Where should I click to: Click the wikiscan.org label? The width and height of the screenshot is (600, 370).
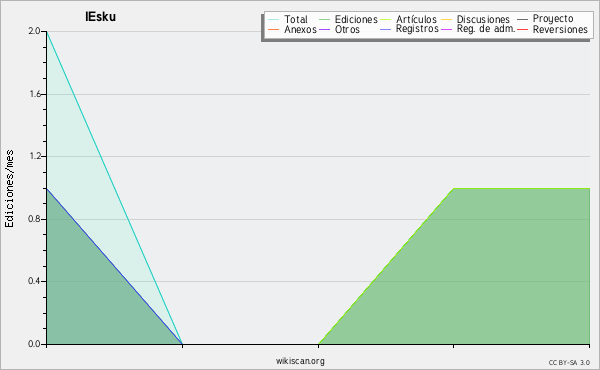tap(300, 361)
